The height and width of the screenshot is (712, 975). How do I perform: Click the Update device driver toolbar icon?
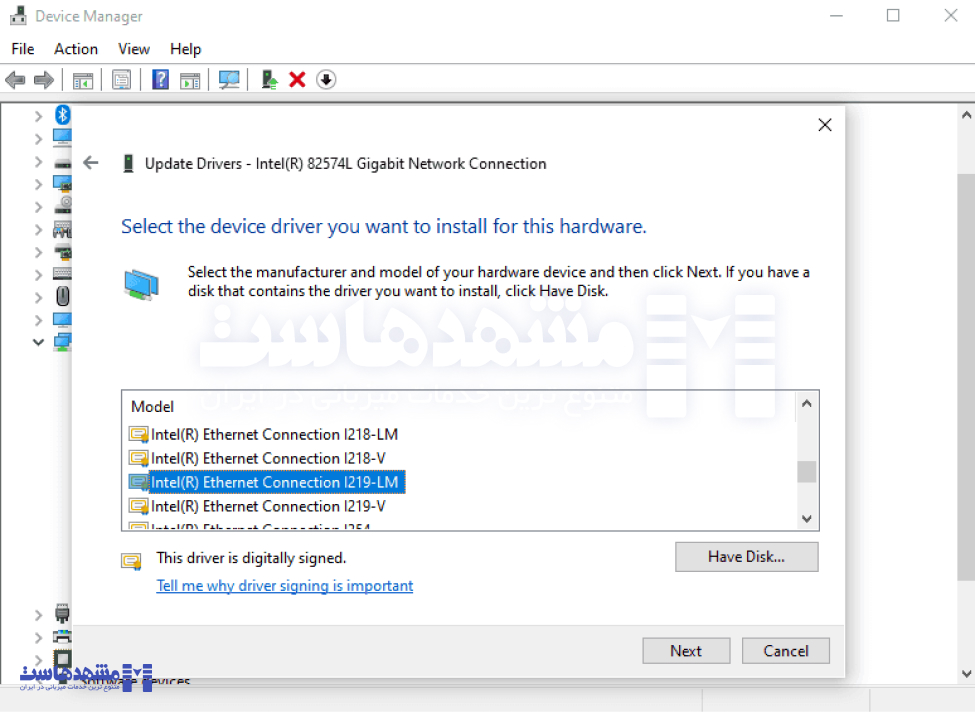[268, 80]
